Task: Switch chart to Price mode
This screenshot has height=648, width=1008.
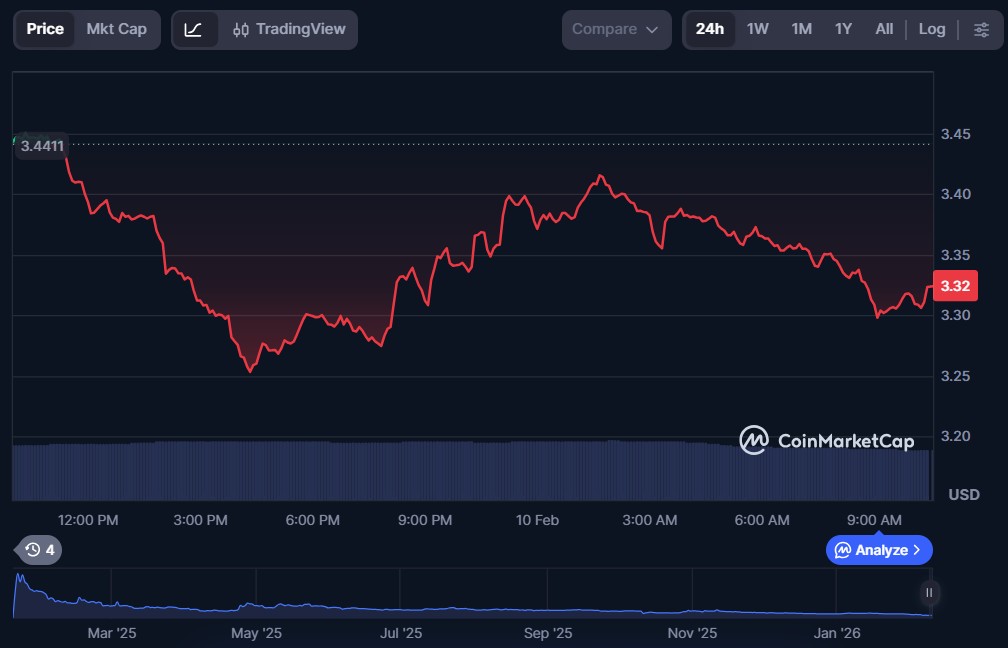Action: [45, 29]
